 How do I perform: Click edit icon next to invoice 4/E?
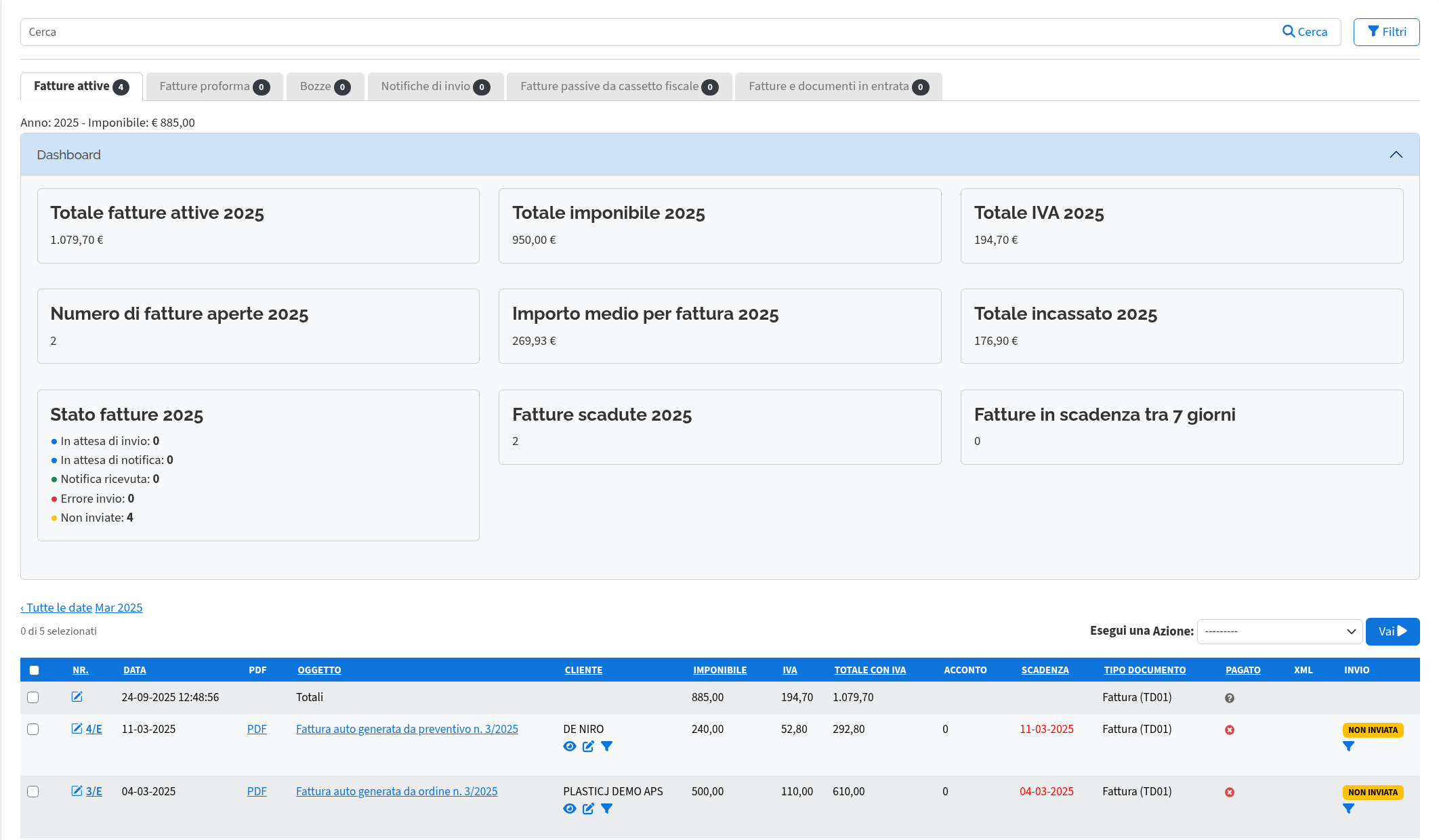77,729
